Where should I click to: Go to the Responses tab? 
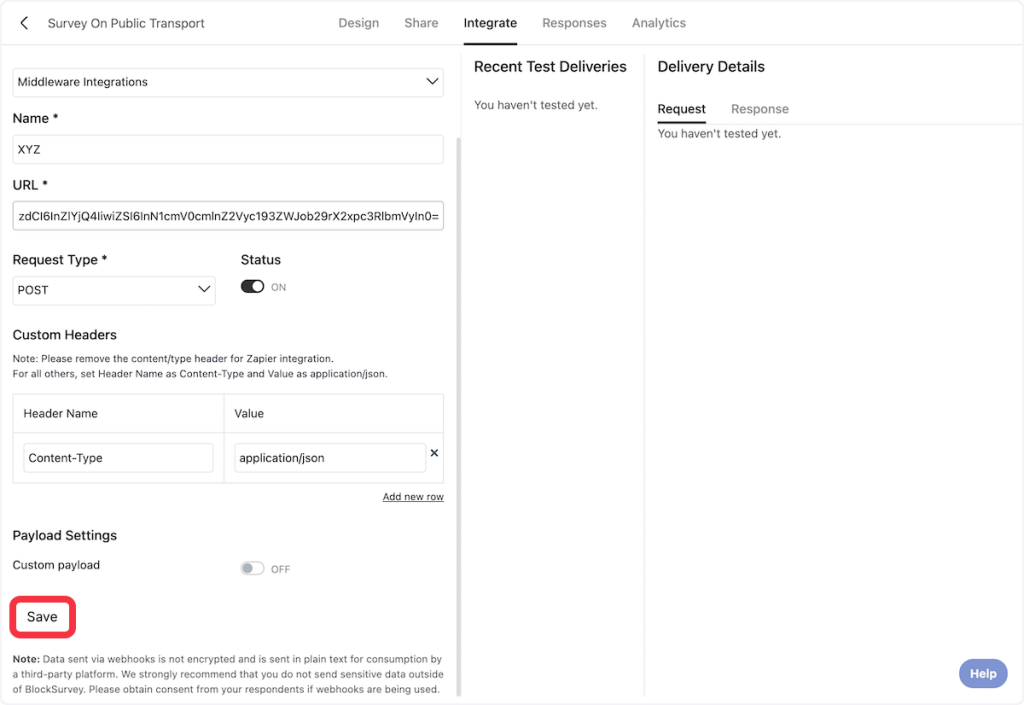pyautogui.click(x=574, y=23)
